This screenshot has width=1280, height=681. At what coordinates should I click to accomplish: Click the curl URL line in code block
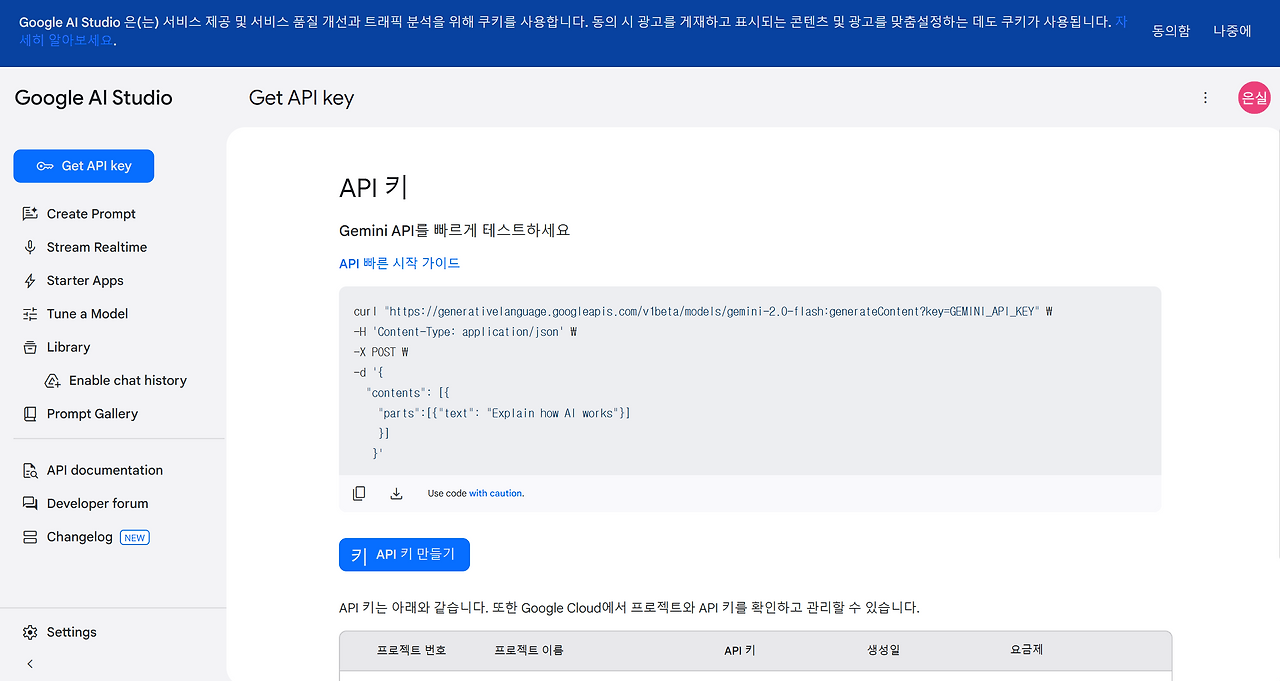click(x=702, y=312)
